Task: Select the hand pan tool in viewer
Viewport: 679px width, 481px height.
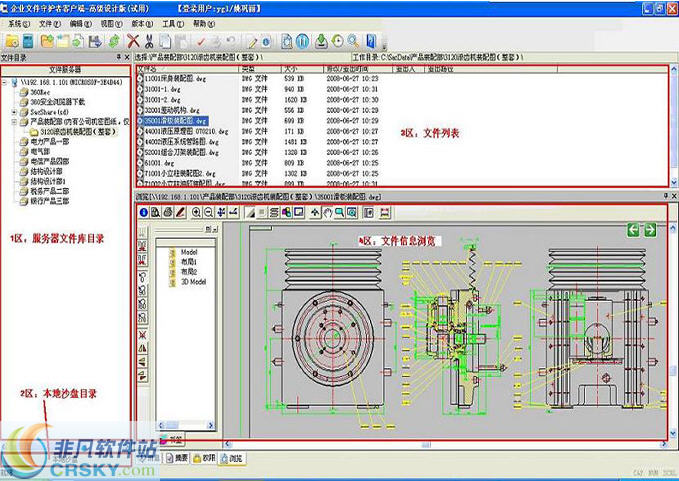Action: 328,212
